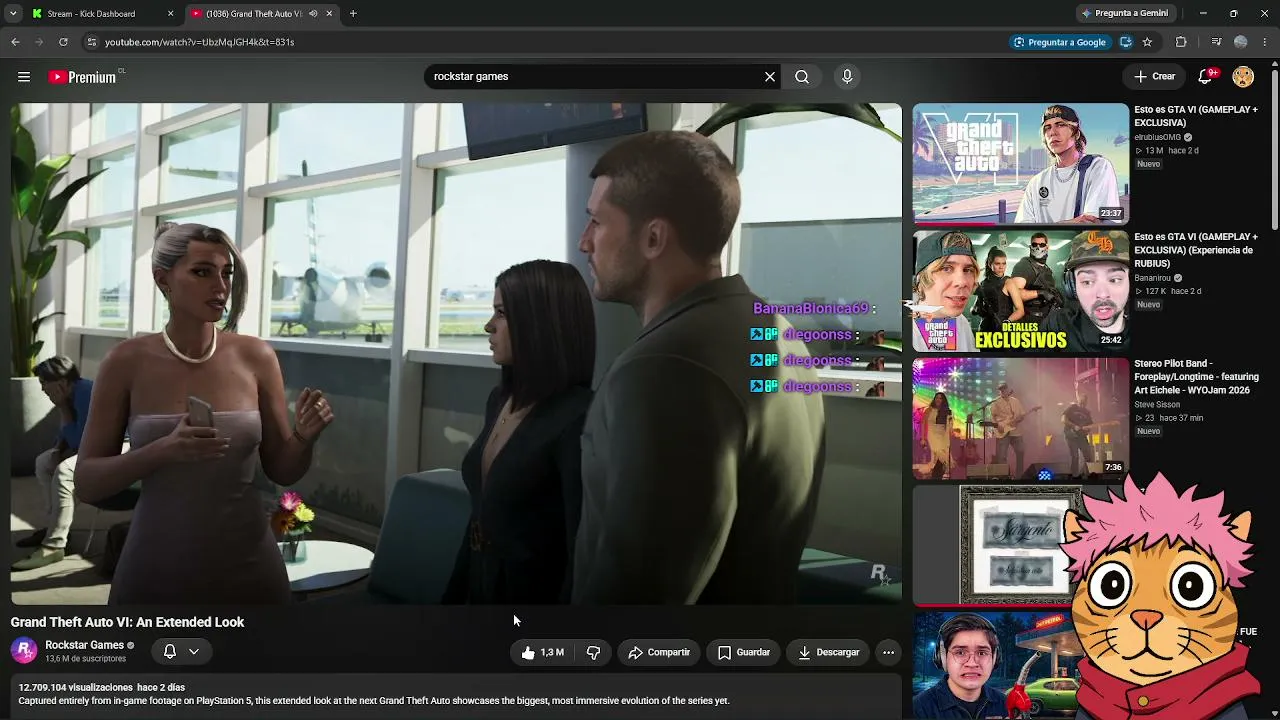Bookmark this page with the star
Image resolution: width=1280 pixels, height=720 pixels.
(x=1147, y=42)
